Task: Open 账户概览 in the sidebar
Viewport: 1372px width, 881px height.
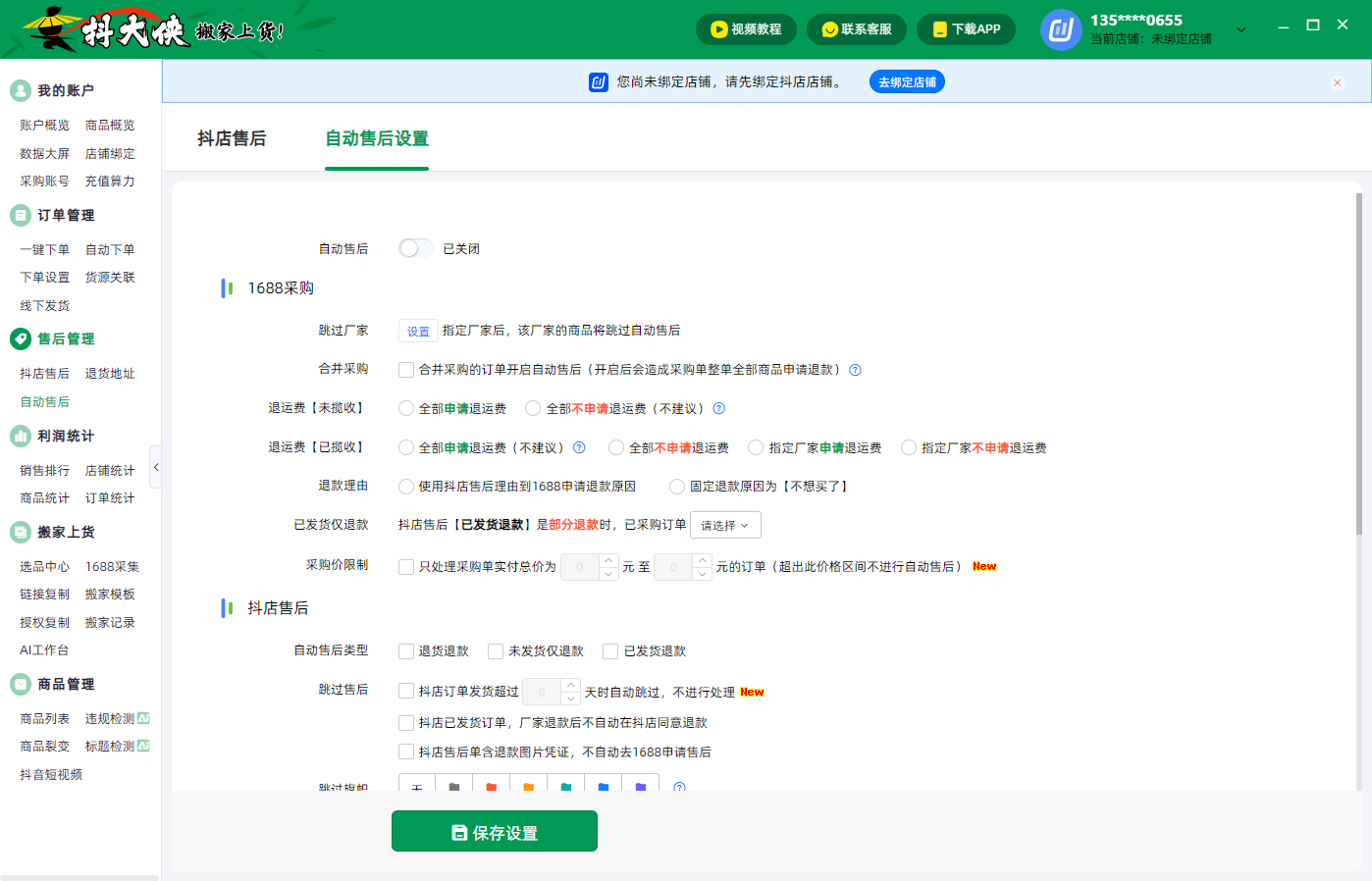Action: [x=45, y=125]
